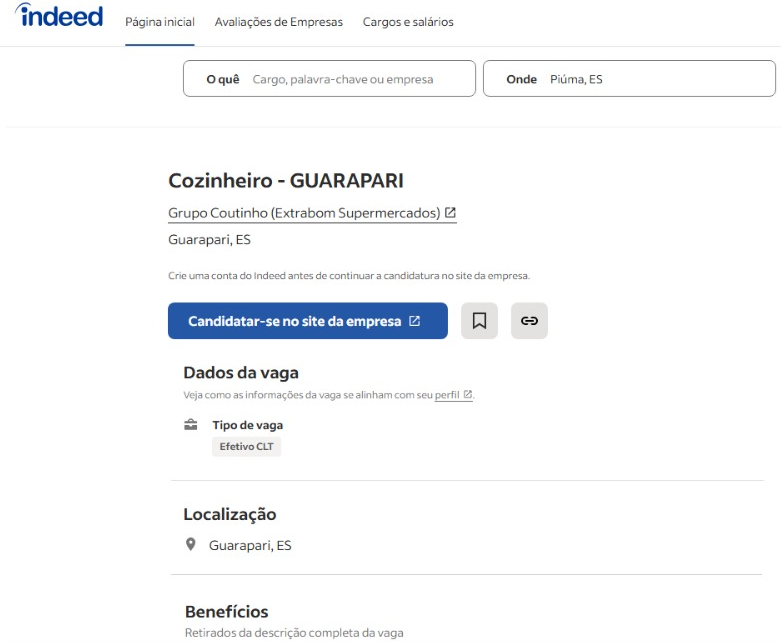Focus the Onde location field
This screenshot has width=781, height=642.
tap(629, 79)
